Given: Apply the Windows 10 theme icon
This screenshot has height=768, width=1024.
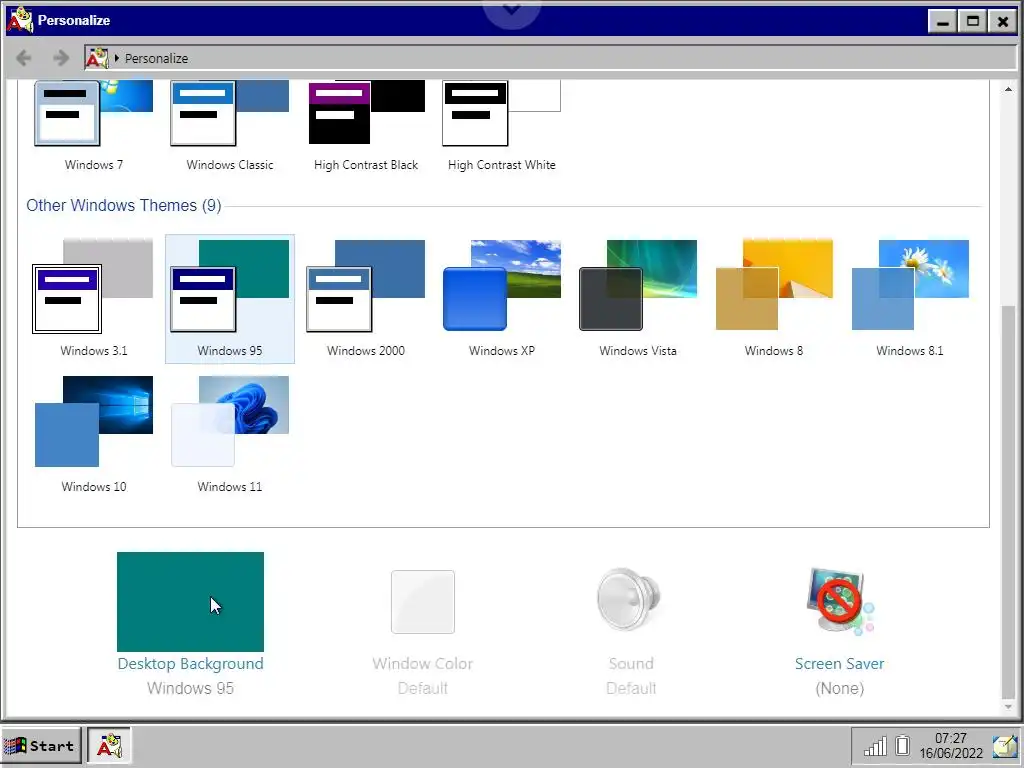Looking at the screenshot, I should tap(93, 421).
